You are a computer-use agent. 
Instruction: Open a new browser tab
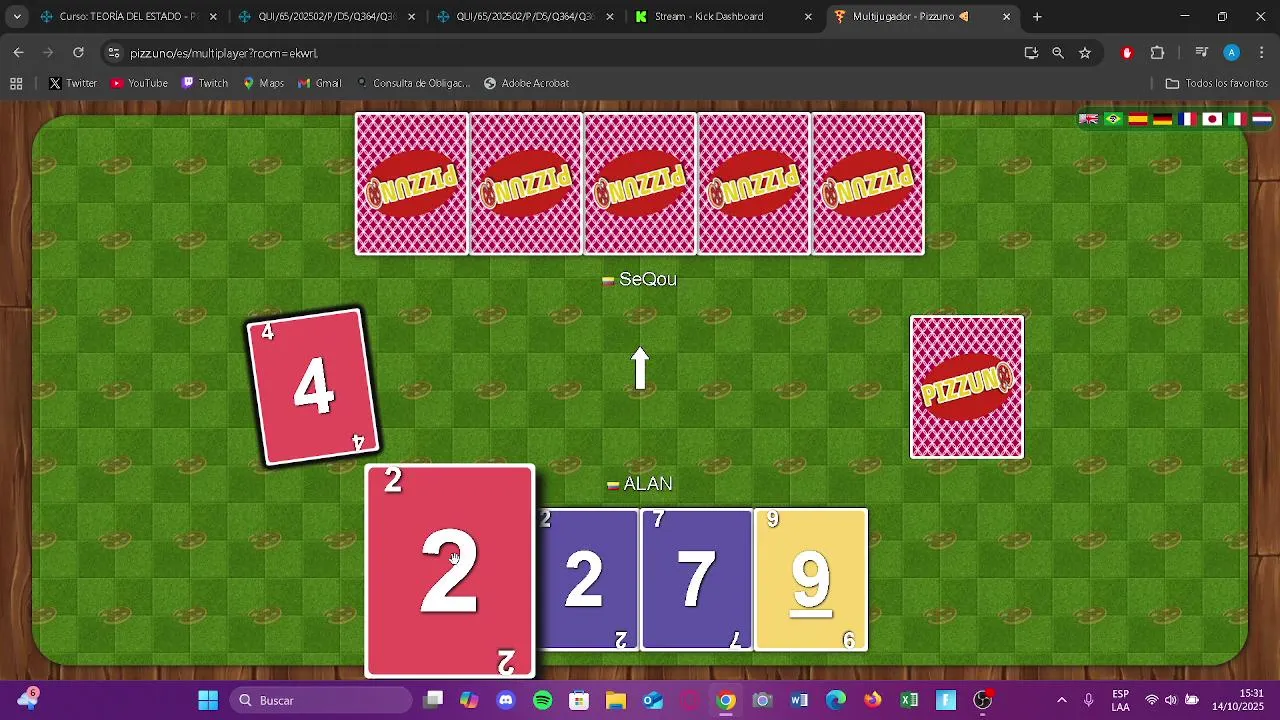pos(1037,16)
